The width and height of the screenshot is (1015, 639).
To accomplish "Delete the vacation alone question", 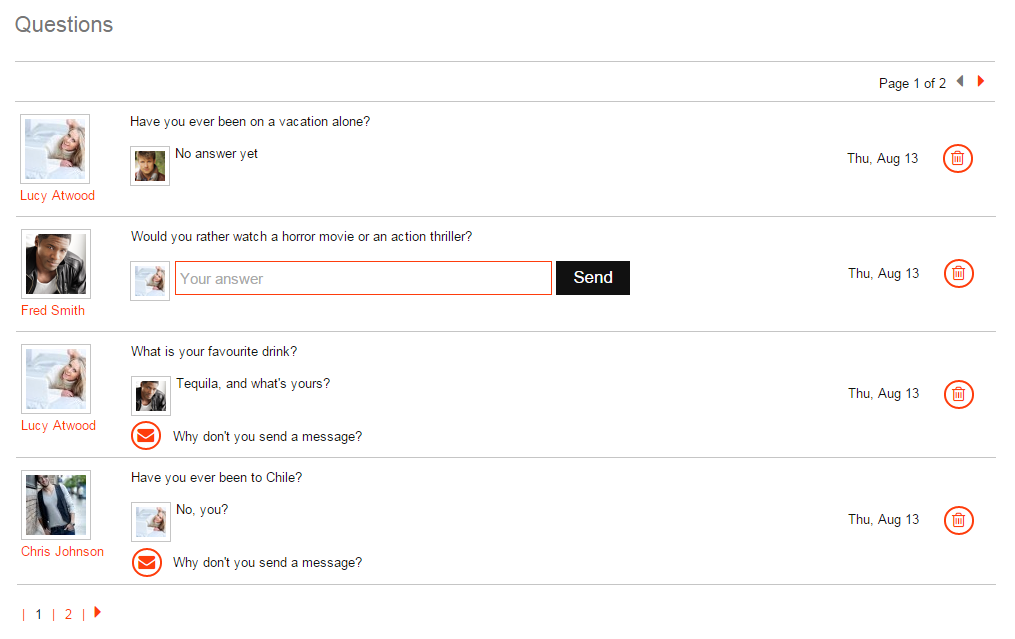I will coord(957,159).
